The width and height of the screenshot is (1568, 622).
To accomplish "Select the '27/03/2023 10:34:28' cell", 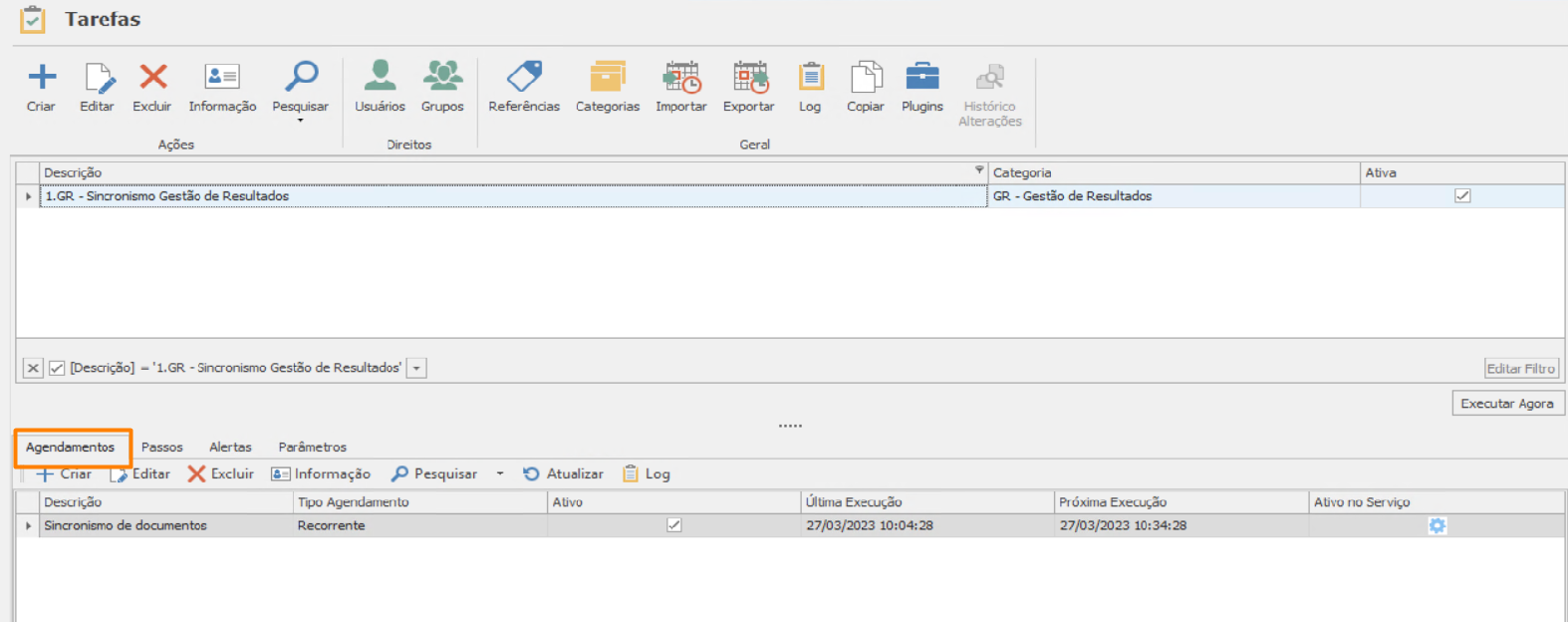I will [x=1181, y=525].
